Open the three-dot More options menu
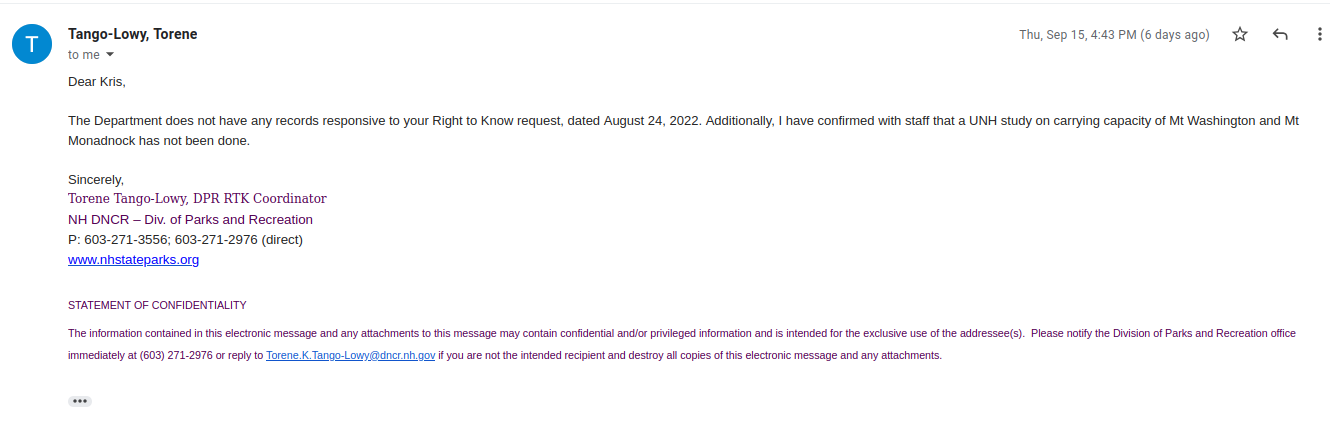The width and height of the screenshot is (1339, 423). point(1320,35)
